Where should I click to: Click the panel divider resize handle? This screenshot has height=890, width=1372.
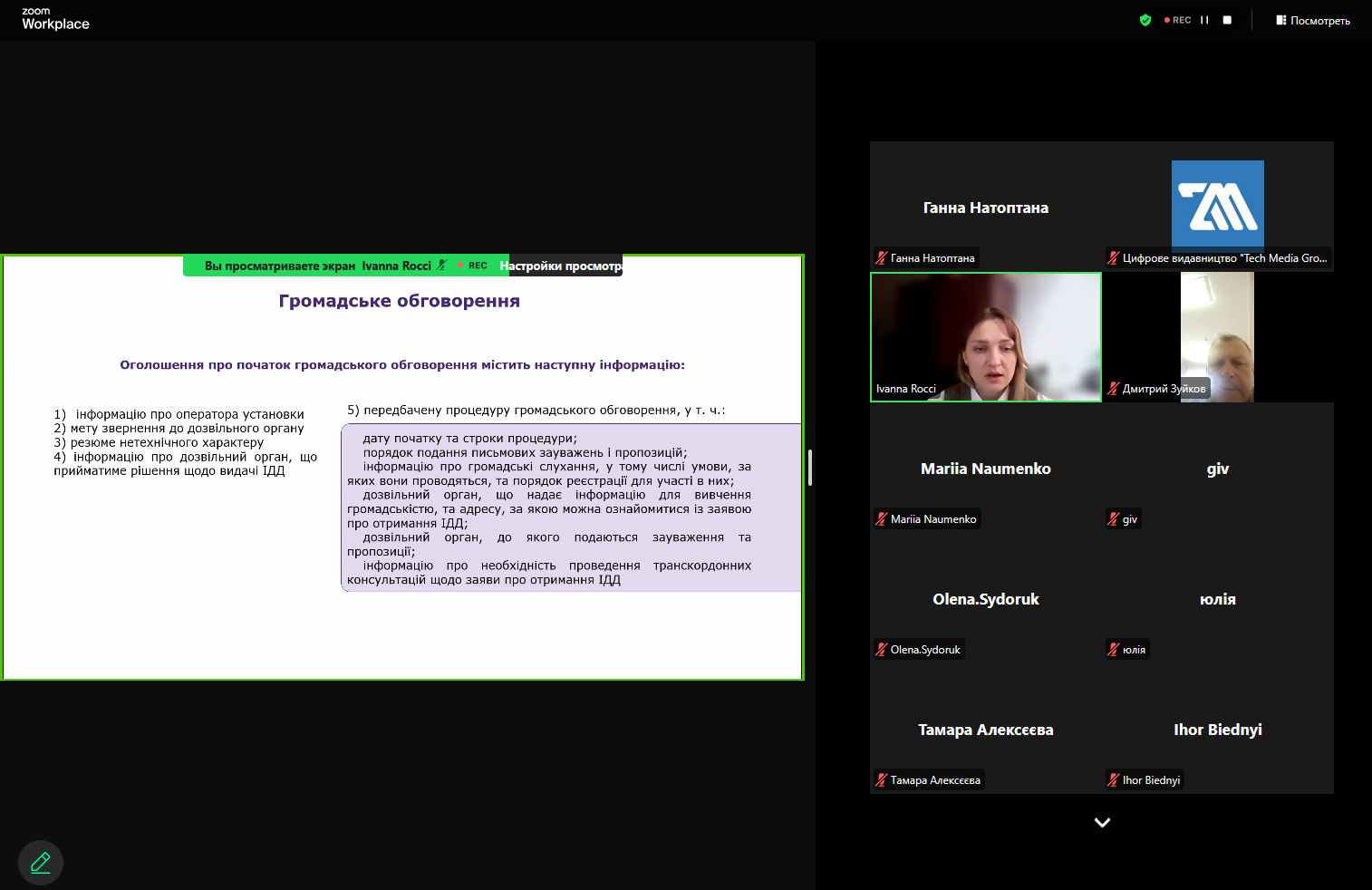[x=810, y=467]
